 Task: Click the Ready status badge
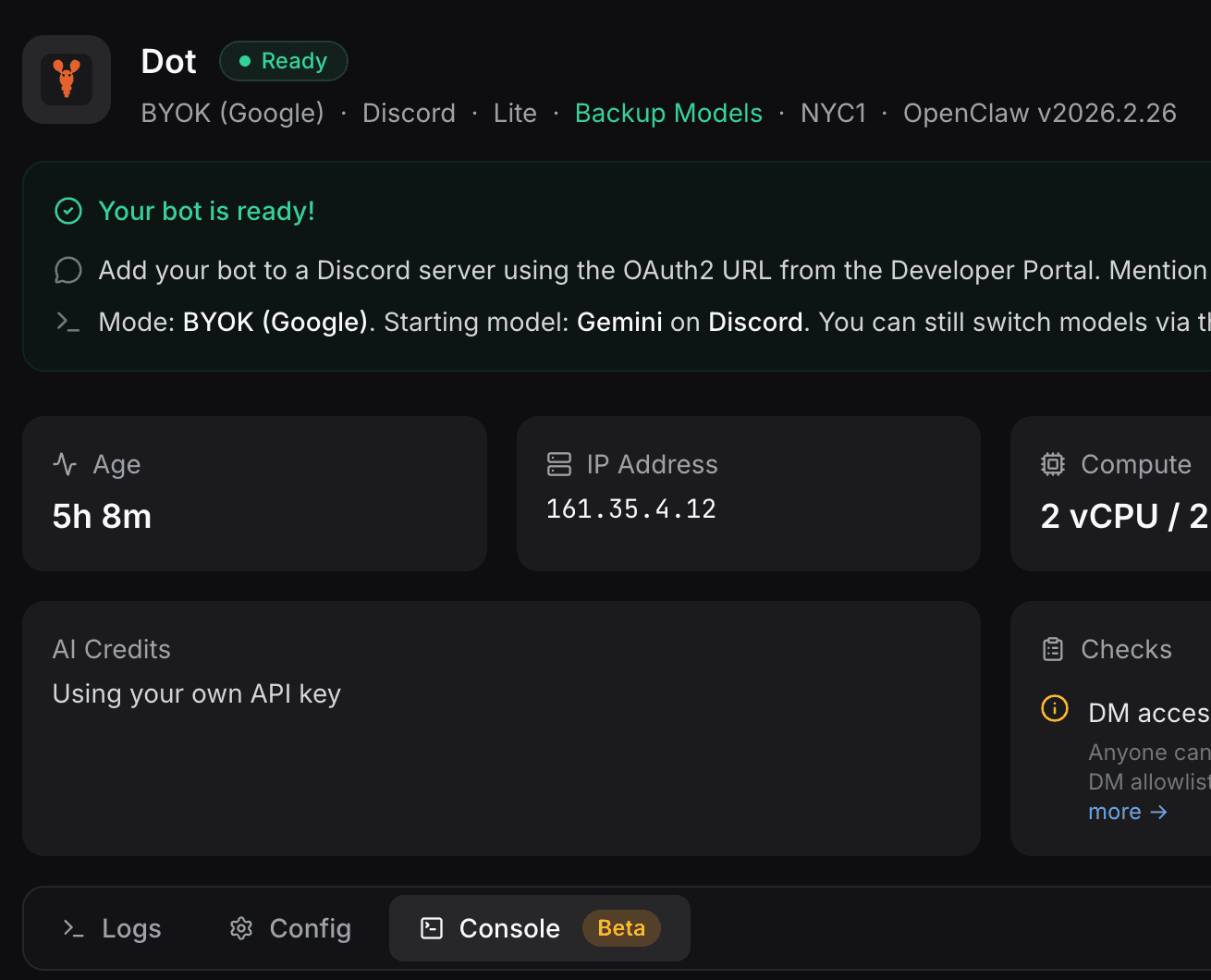point(284,60)
